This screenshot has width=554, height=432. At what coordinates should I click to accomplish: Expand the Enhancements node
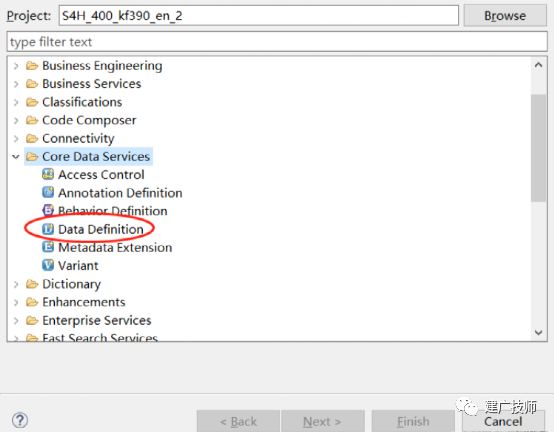pyautogui.click(x=16, y=302)
